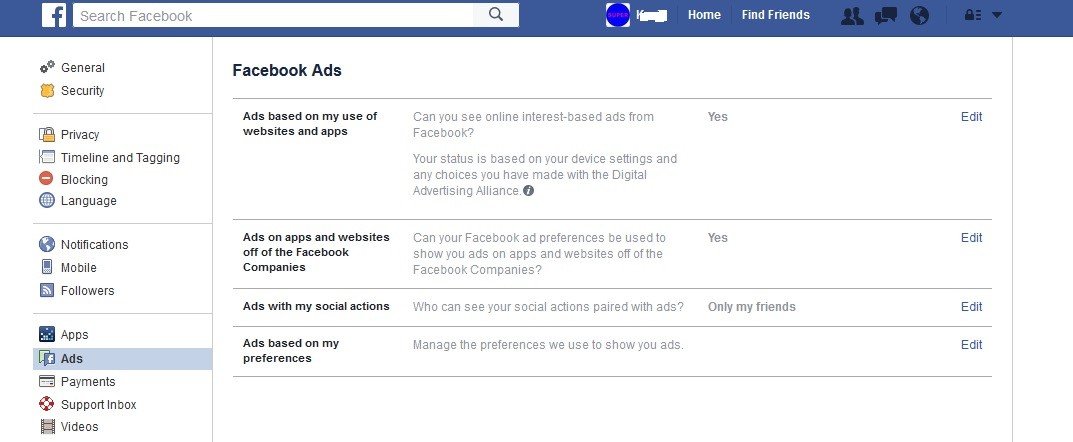This screenshot has height=442, width=1073.
Task: Click the profile picture avatar
Action: pos(618,15)
